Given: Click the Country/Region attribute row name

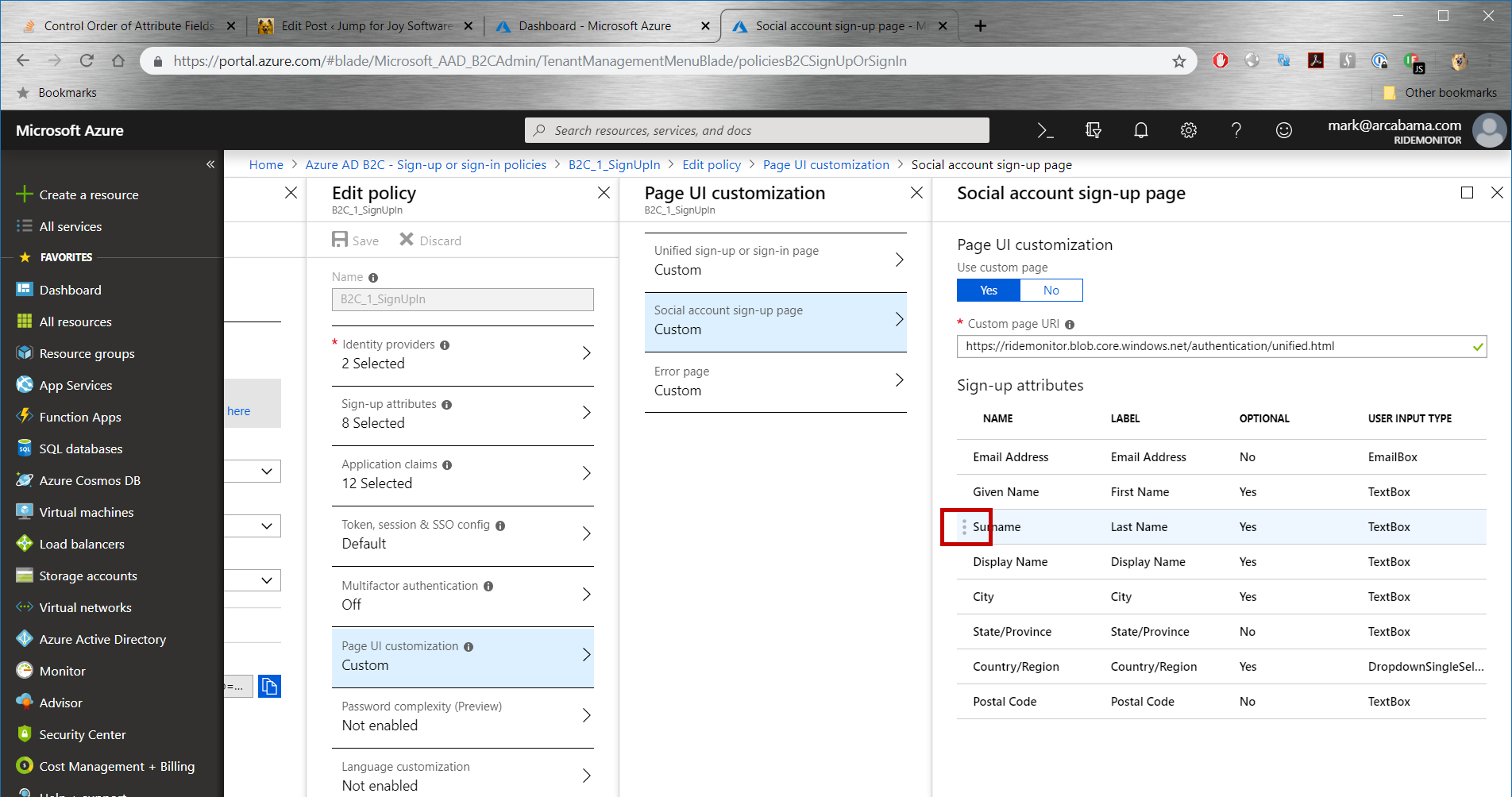Looking at the screenshot, I should [1016, 667].
